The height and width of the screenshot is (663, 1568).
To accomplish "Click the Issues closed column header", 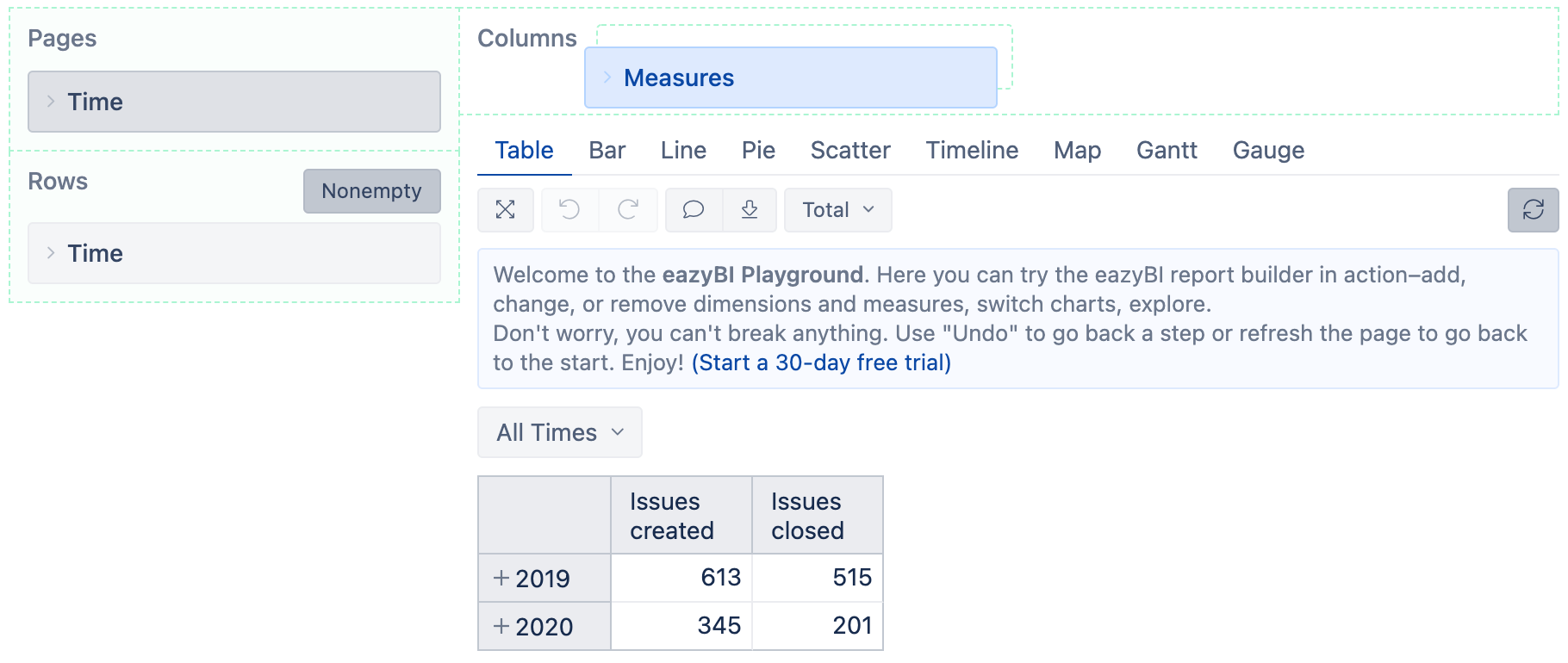I will (x=818, y=516).
